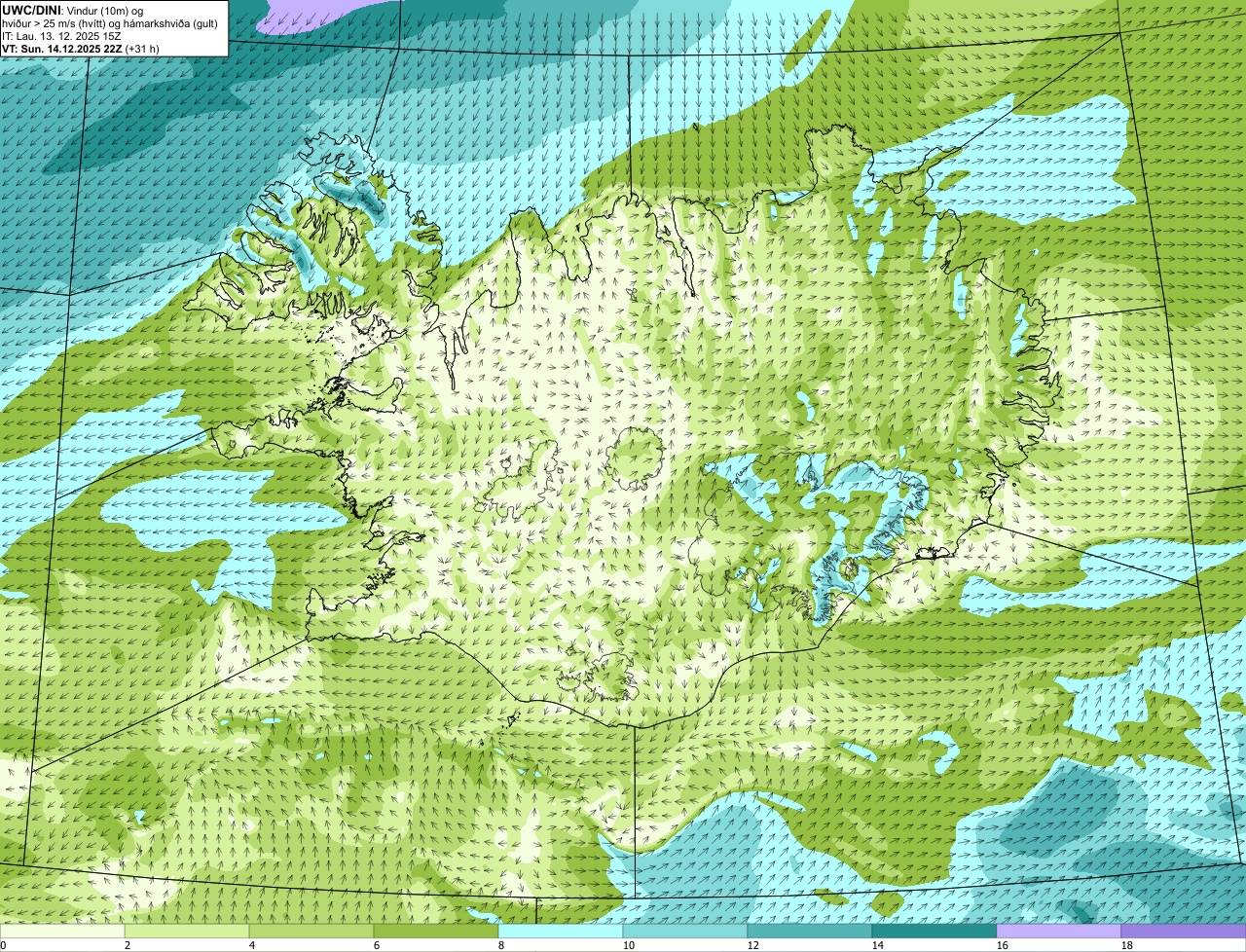Click the "UWC/DINI: Vindur (10m) og" title line
This screenshot has width=1246, height=952.
pos(73,11)
